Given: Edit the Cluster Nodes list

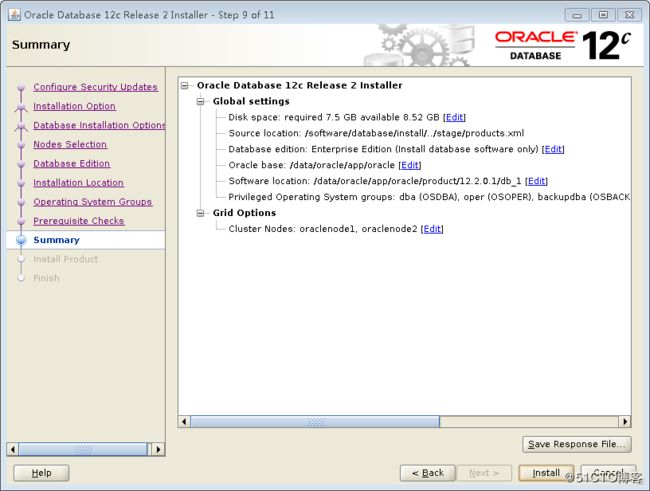Looking at the screenshot, I should pyautogui.click(x=432, y=229).
